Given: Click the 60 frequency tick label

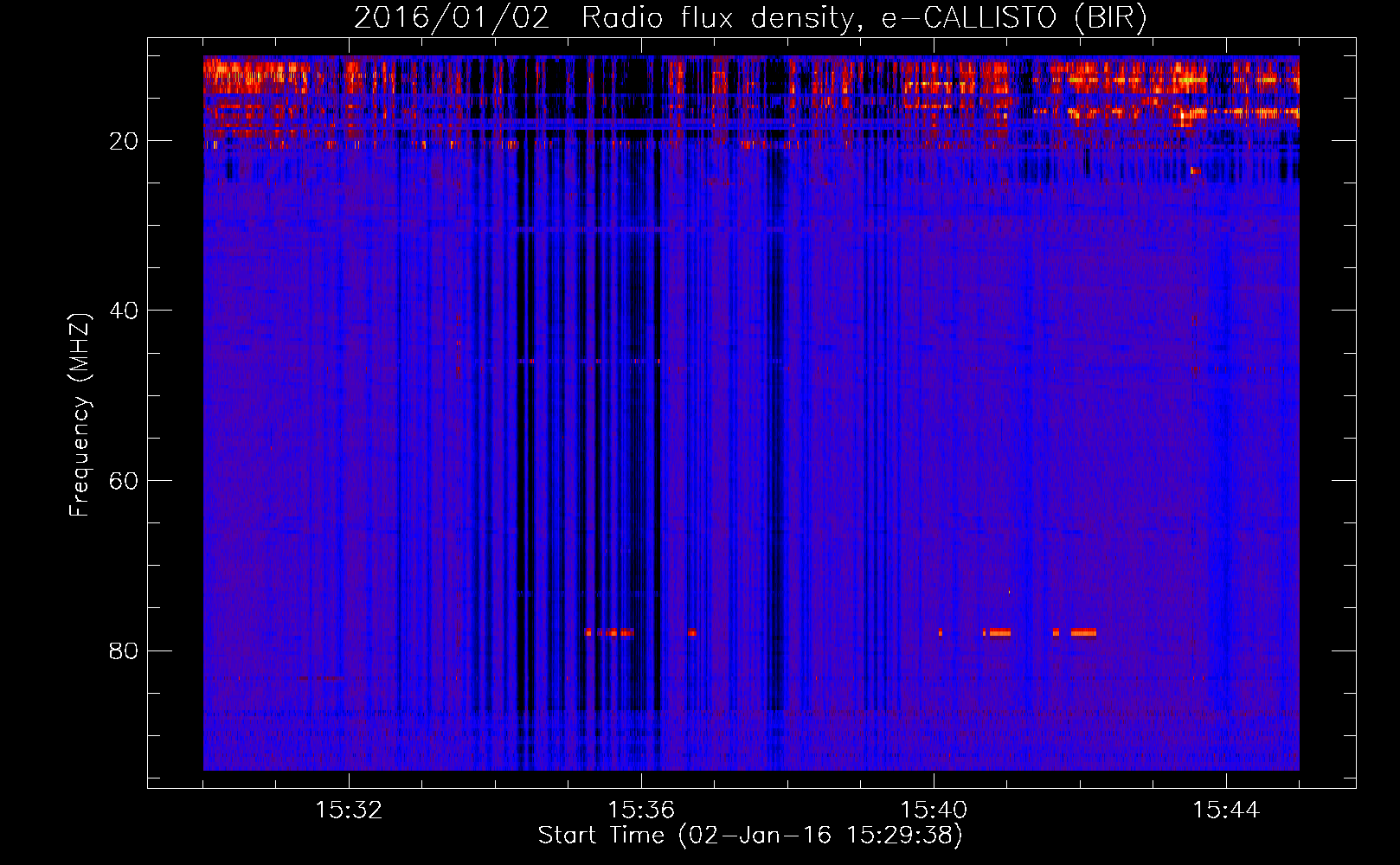Looking at the screenshot, I should [124, 481].
